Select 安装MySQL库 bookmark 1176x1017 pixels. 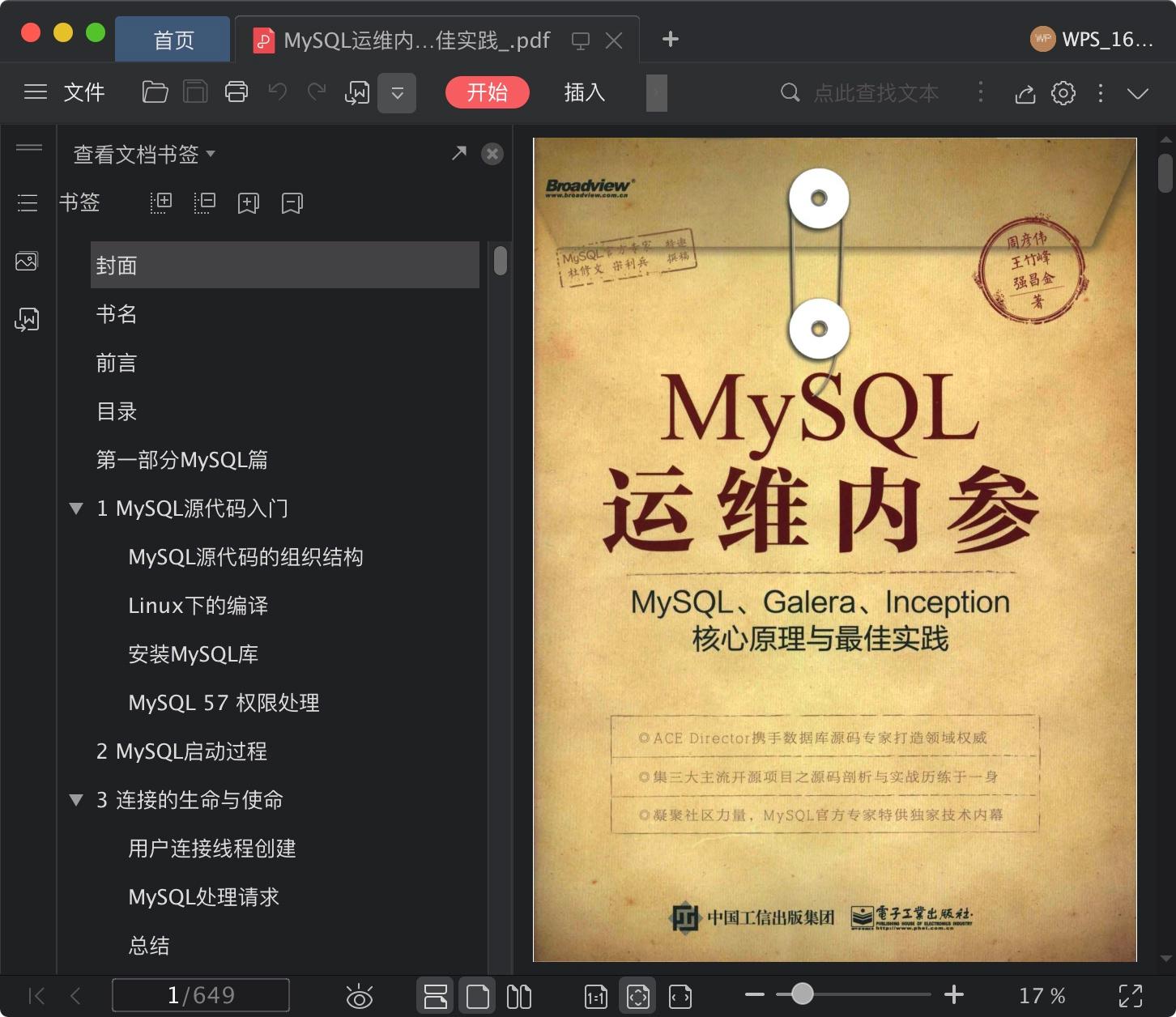pos(194,654)
